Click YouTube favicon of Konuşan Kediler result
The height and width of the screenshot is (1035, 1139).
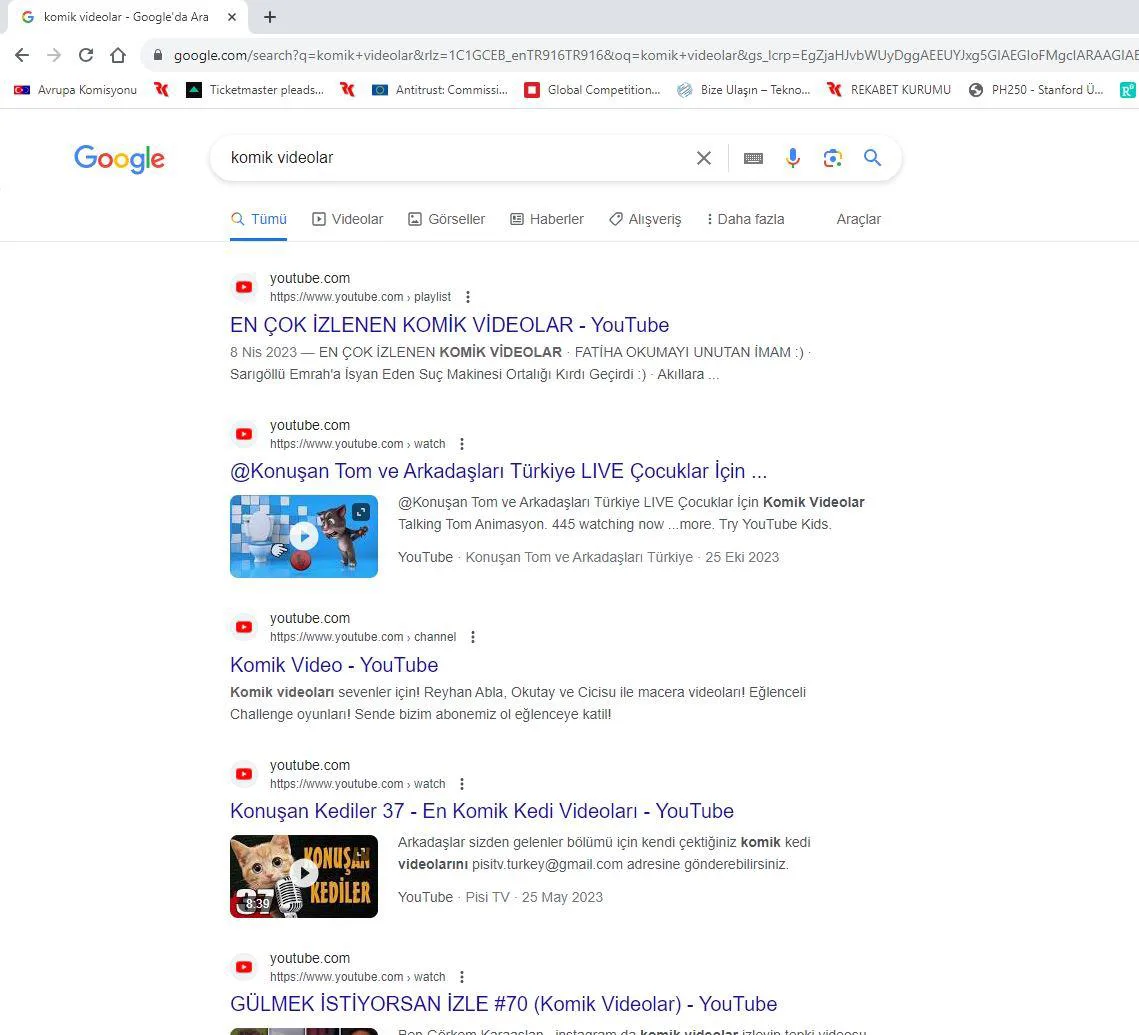(244, 774)
